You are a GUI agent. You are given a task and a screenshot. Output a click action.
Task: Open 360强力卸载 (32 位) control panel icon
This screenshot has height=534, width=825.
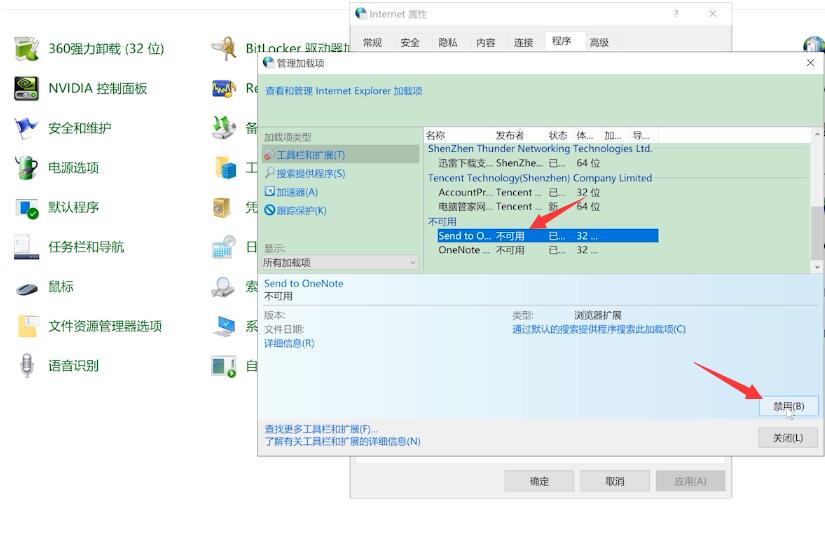point(26,48)
